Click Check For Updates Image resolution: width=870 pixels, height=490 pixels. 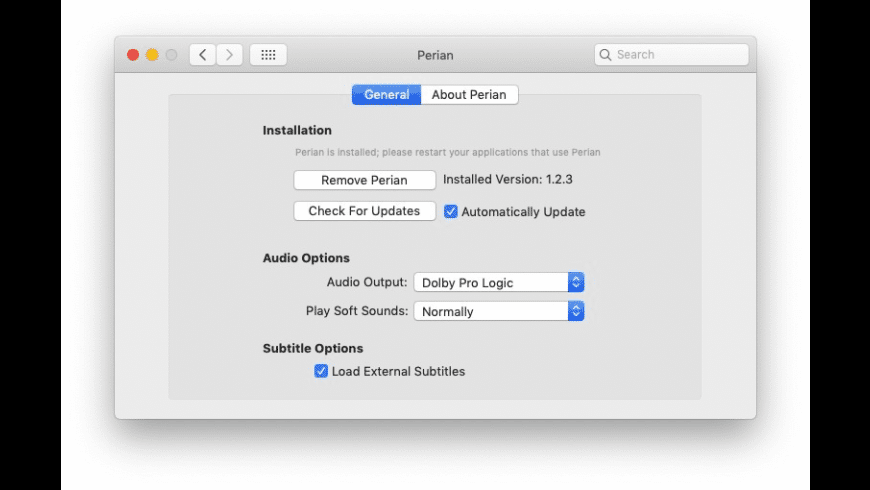365,211
